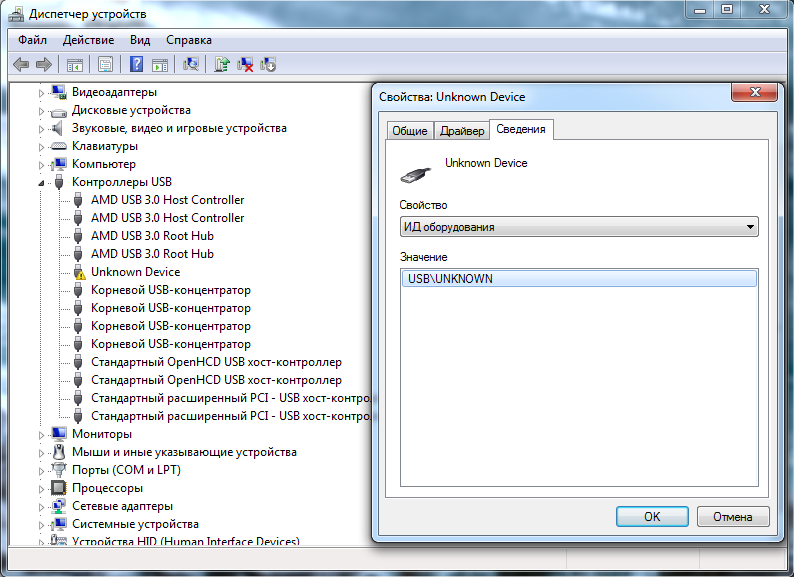Open the Файл menu
This screenshot has width=794, height=577.
point(32,40)
